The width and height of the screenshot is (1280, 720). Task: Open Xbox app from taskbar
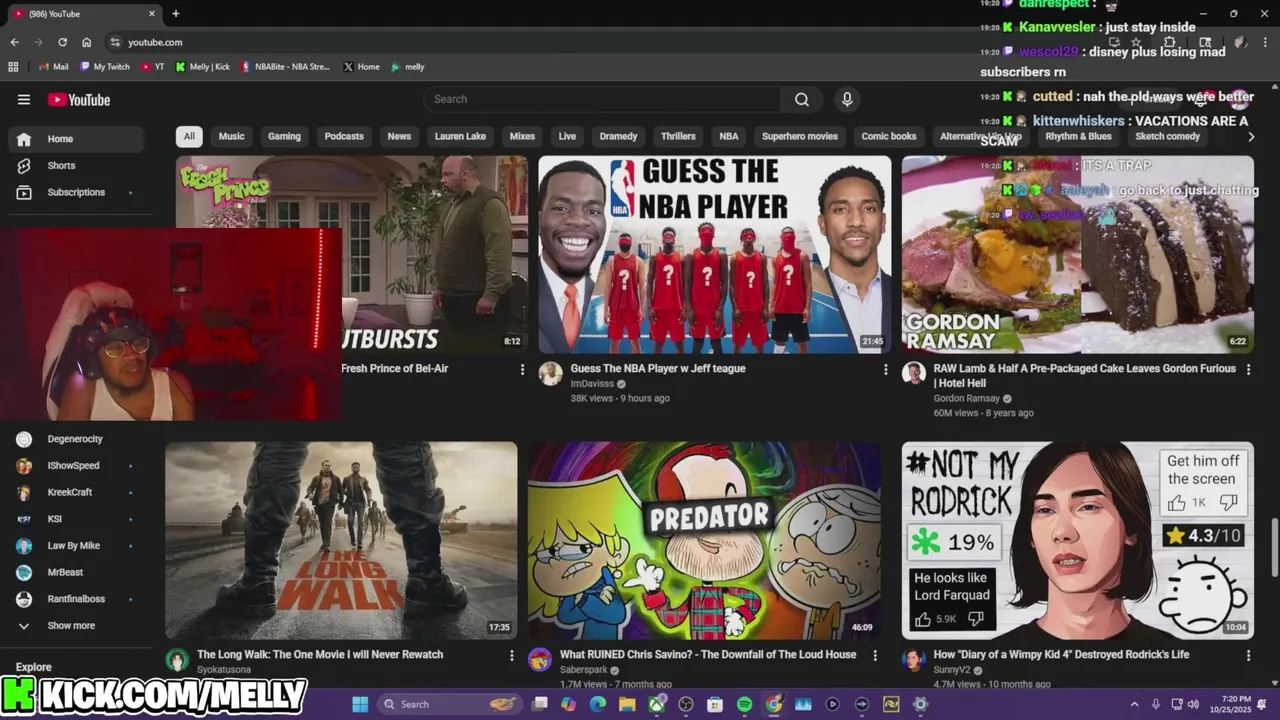click(656, 704)
